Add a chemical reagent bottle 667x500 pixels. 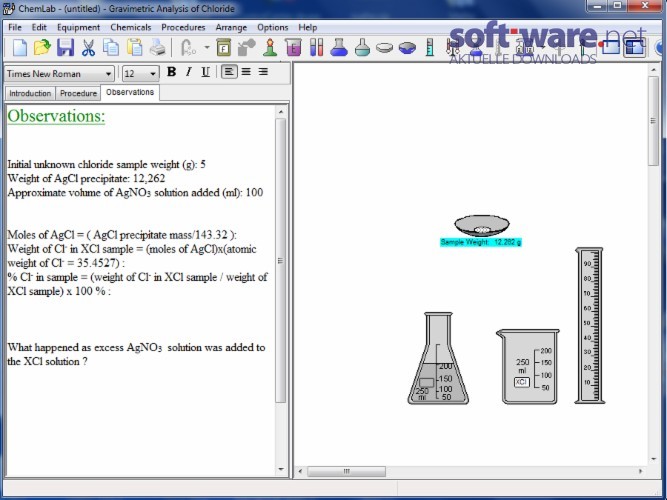[x=224, y=47]
